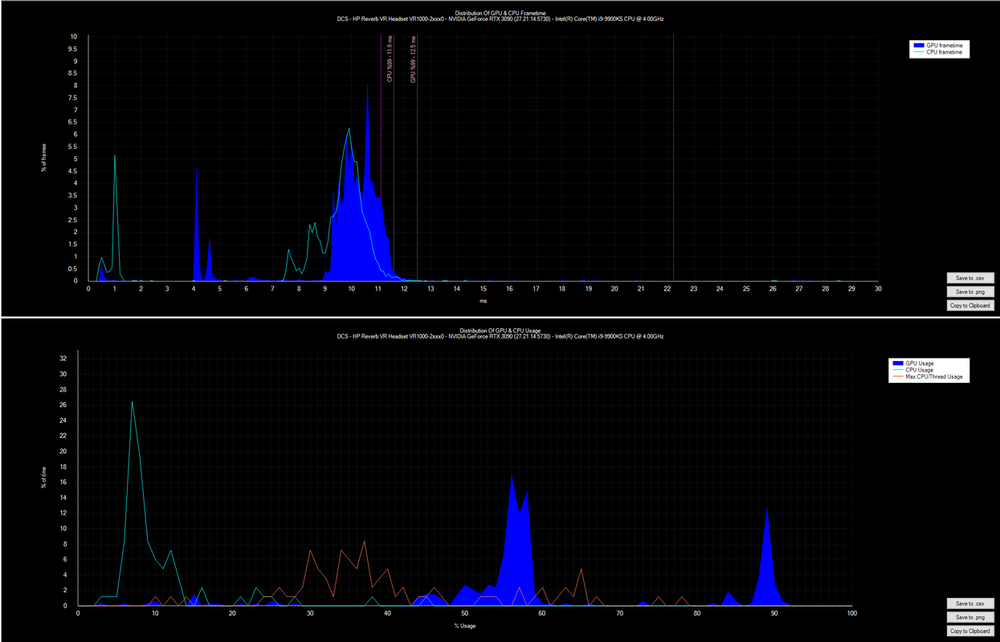Viewport: 1000px width, 642px height.
Task: Click the DCS HP Reverb subtitle of frametime chart
Action: tap(500, 19)
